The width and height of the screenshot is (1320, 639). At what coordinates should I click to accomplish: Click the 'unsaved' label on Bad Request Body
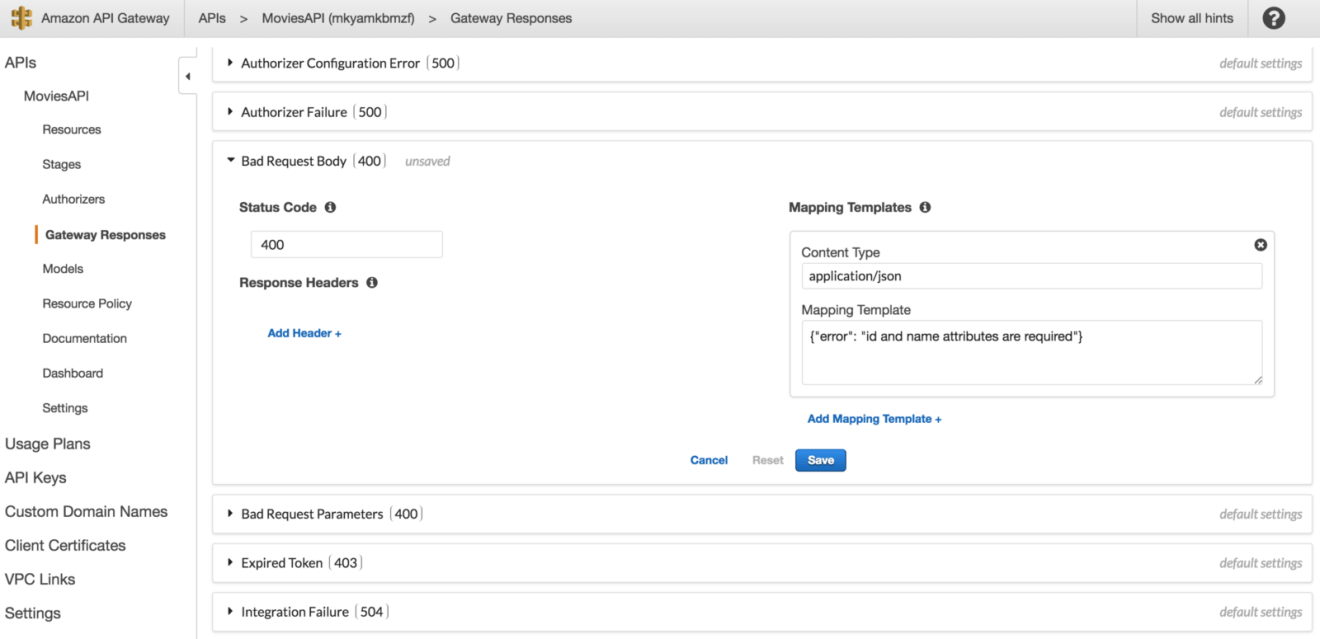pyautogui.click(x=428, y=161)
